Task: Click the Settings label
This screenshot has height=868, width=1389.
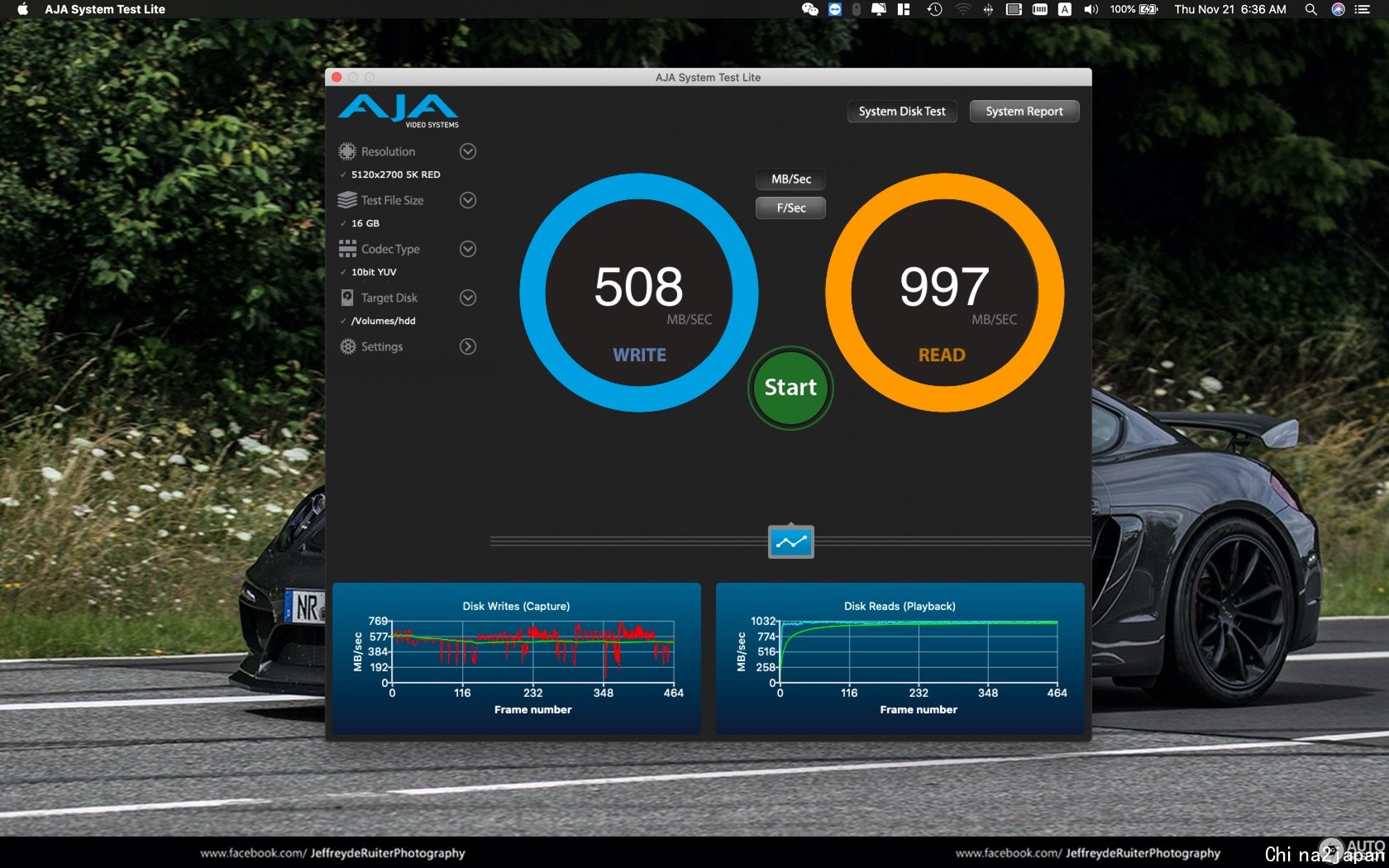Action: click(x=382, y=346)
